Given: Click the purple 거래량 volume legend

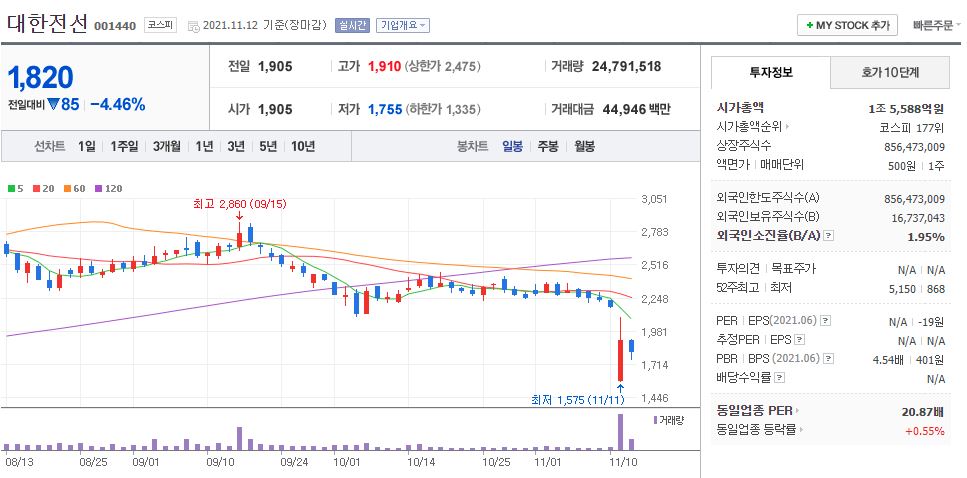Looking at the screenshot, I should click(x=669, y=421).
